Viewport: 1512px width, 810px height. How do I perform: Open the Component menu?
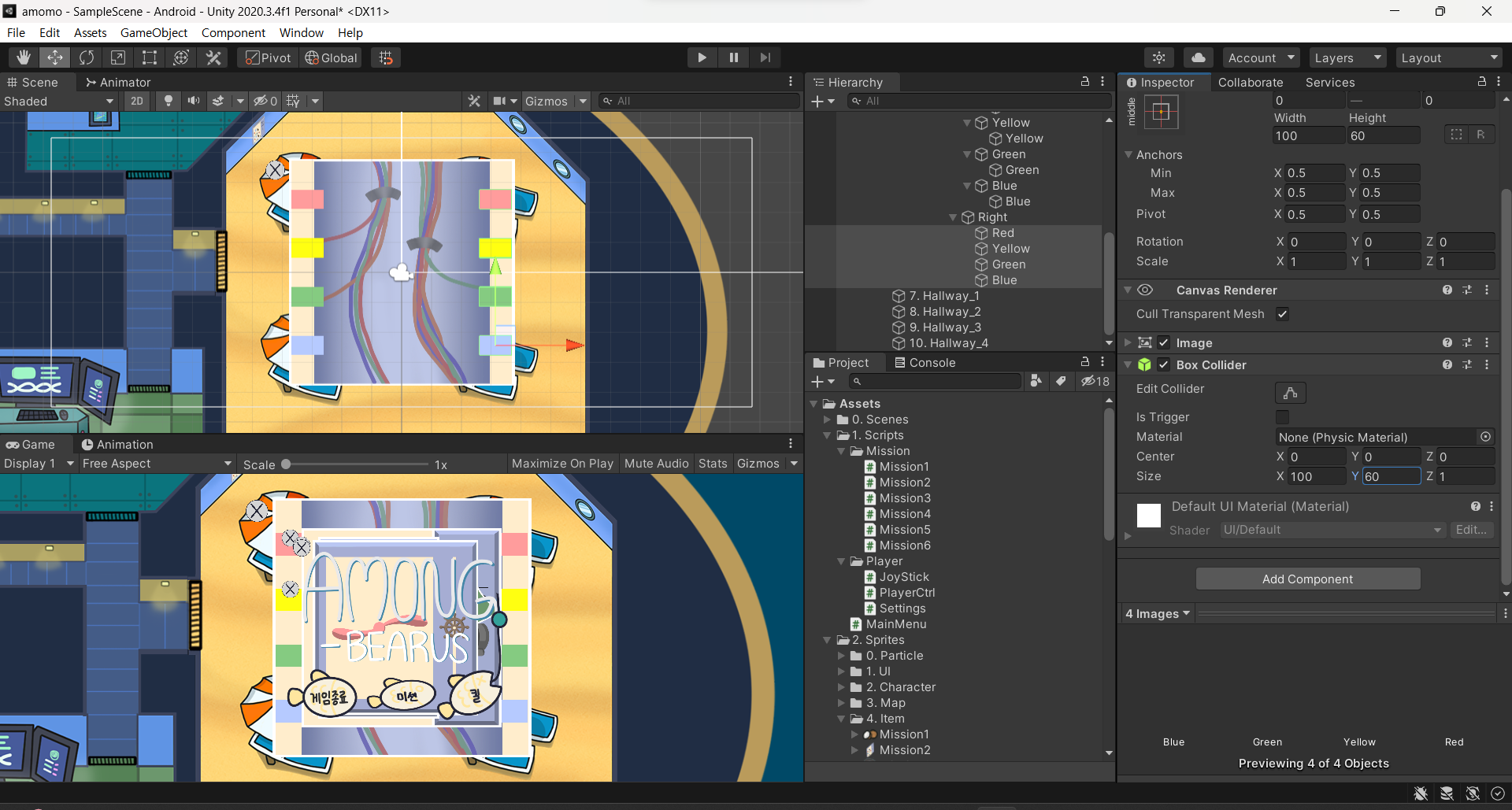(x=233, y=32)
